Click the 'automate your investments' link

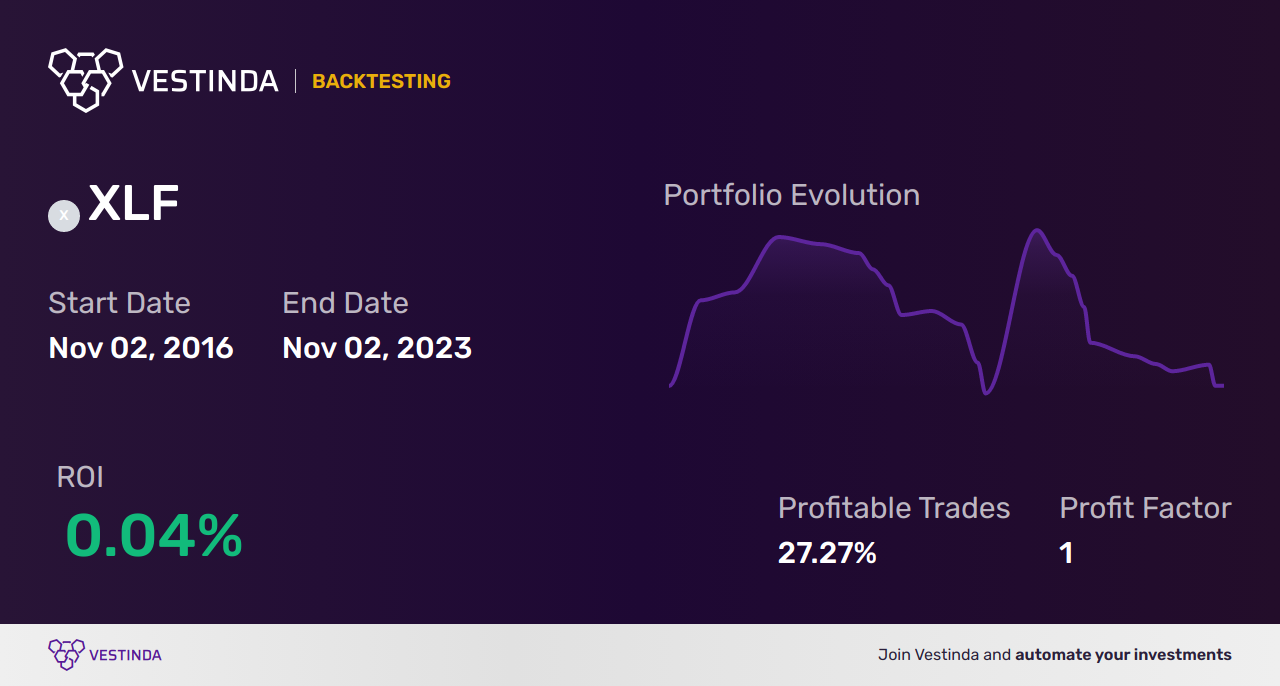pyautogui.click(x=1123, y=655)
